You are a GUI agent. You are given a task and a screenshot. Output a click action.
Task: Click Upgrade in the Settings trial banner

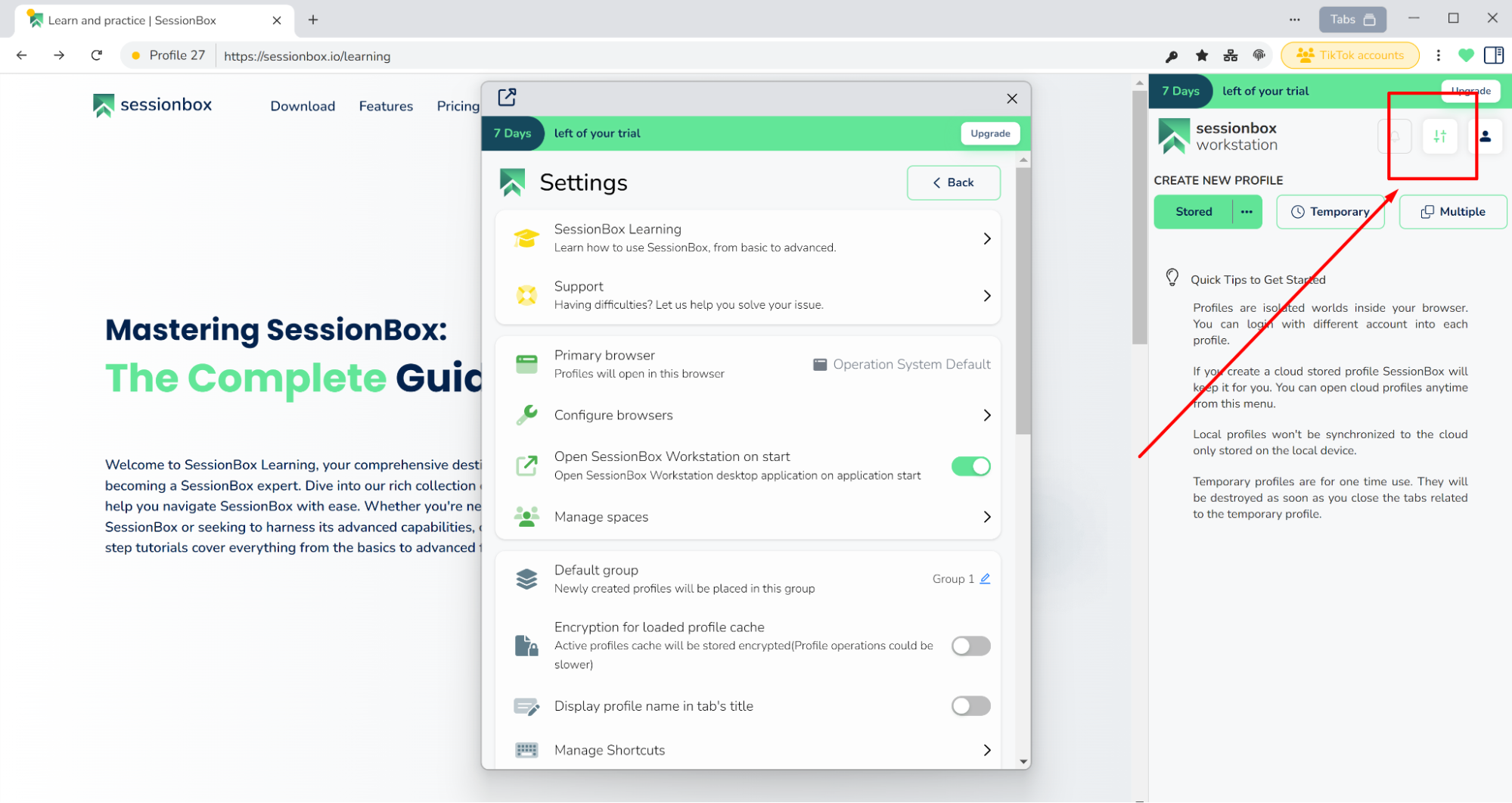(990, 133)
